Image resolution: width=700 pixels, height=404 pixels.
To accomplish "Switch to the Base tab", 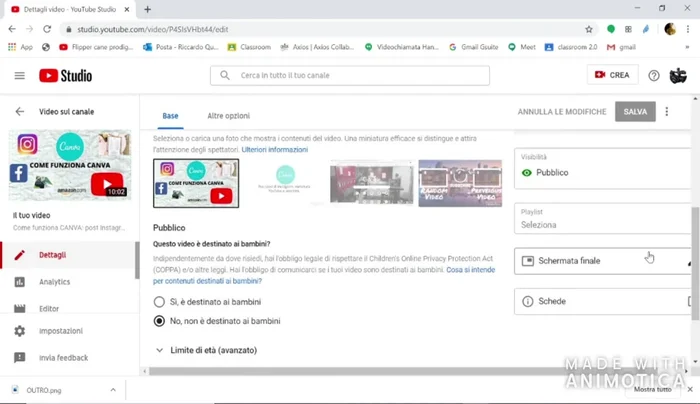I will click(x=170, y=116).
